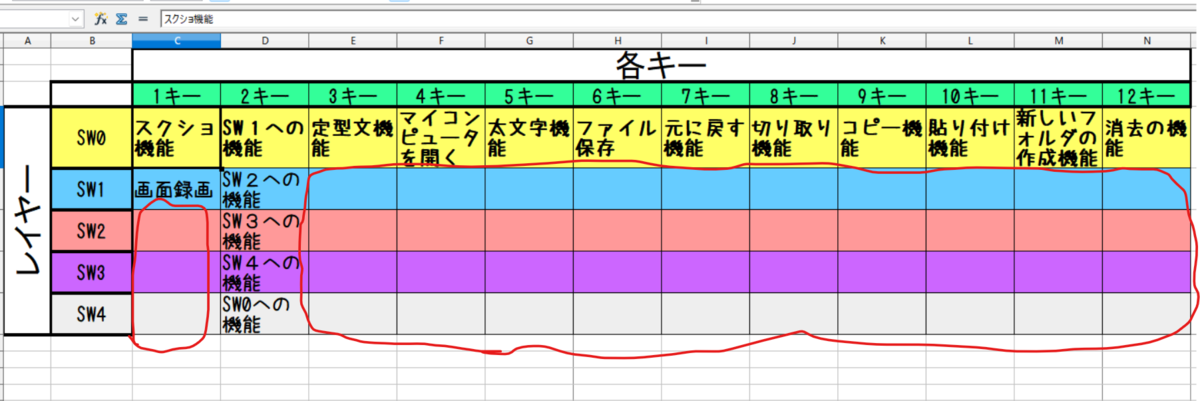Screen dimensions: 1200x401
Task: Click the red SW2 layer cell
Action: pos(92,230)
